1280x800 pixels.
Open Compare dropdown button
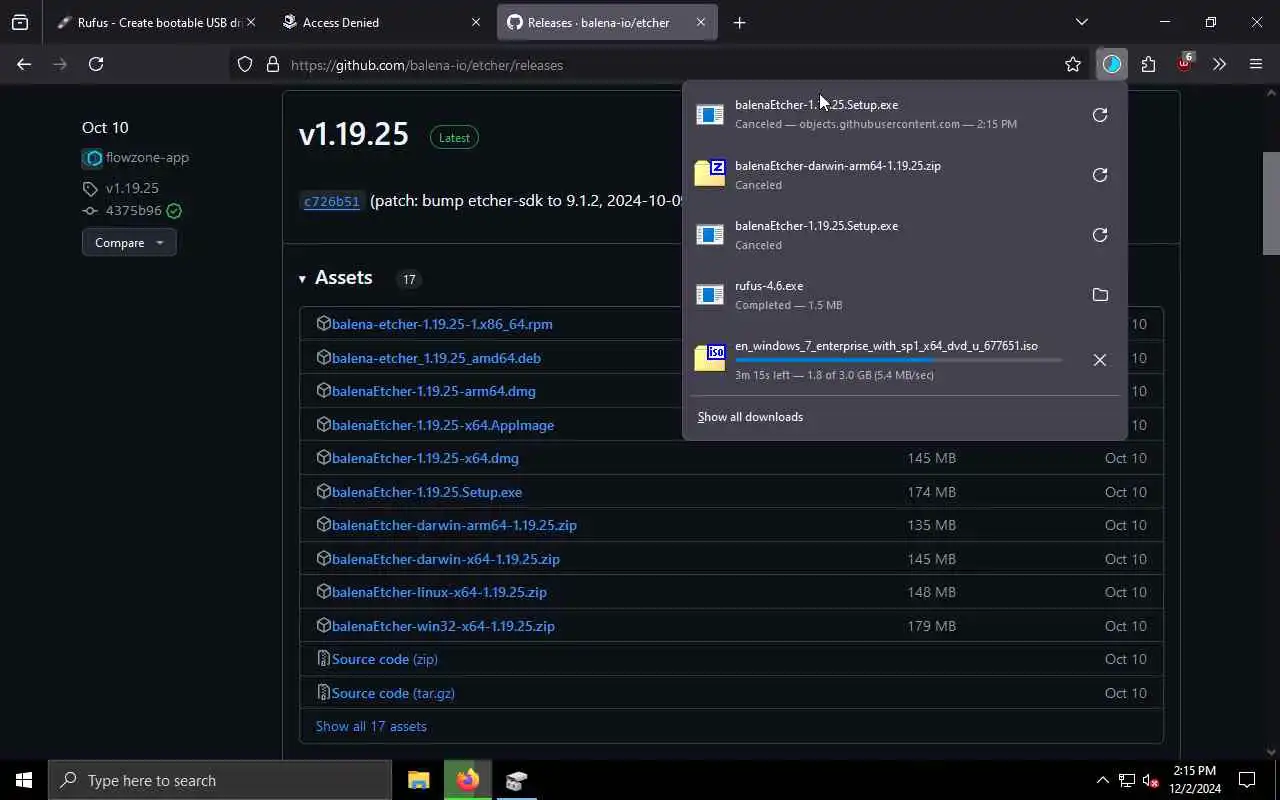point(129,243)
